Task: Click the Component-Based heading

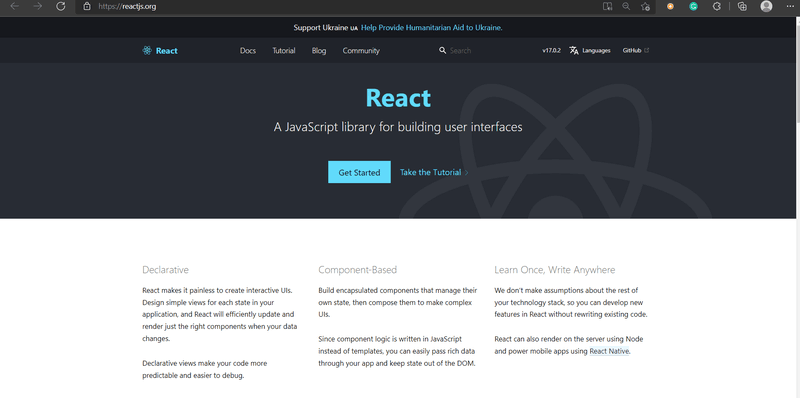Action: click(358, 269)
